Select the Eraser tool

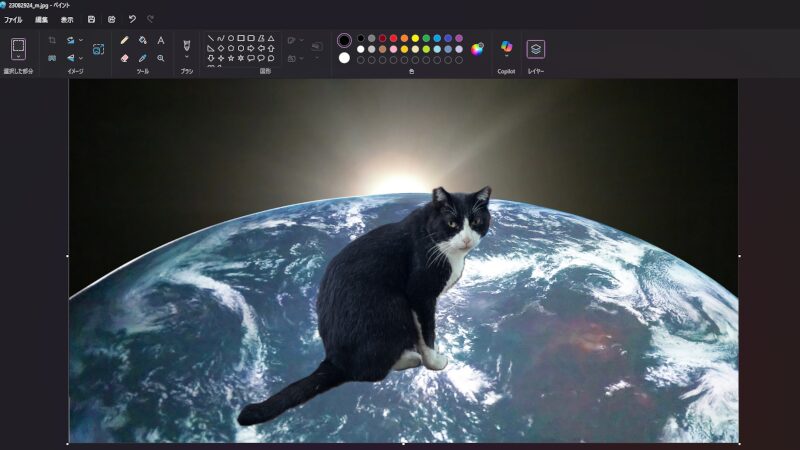124,58
